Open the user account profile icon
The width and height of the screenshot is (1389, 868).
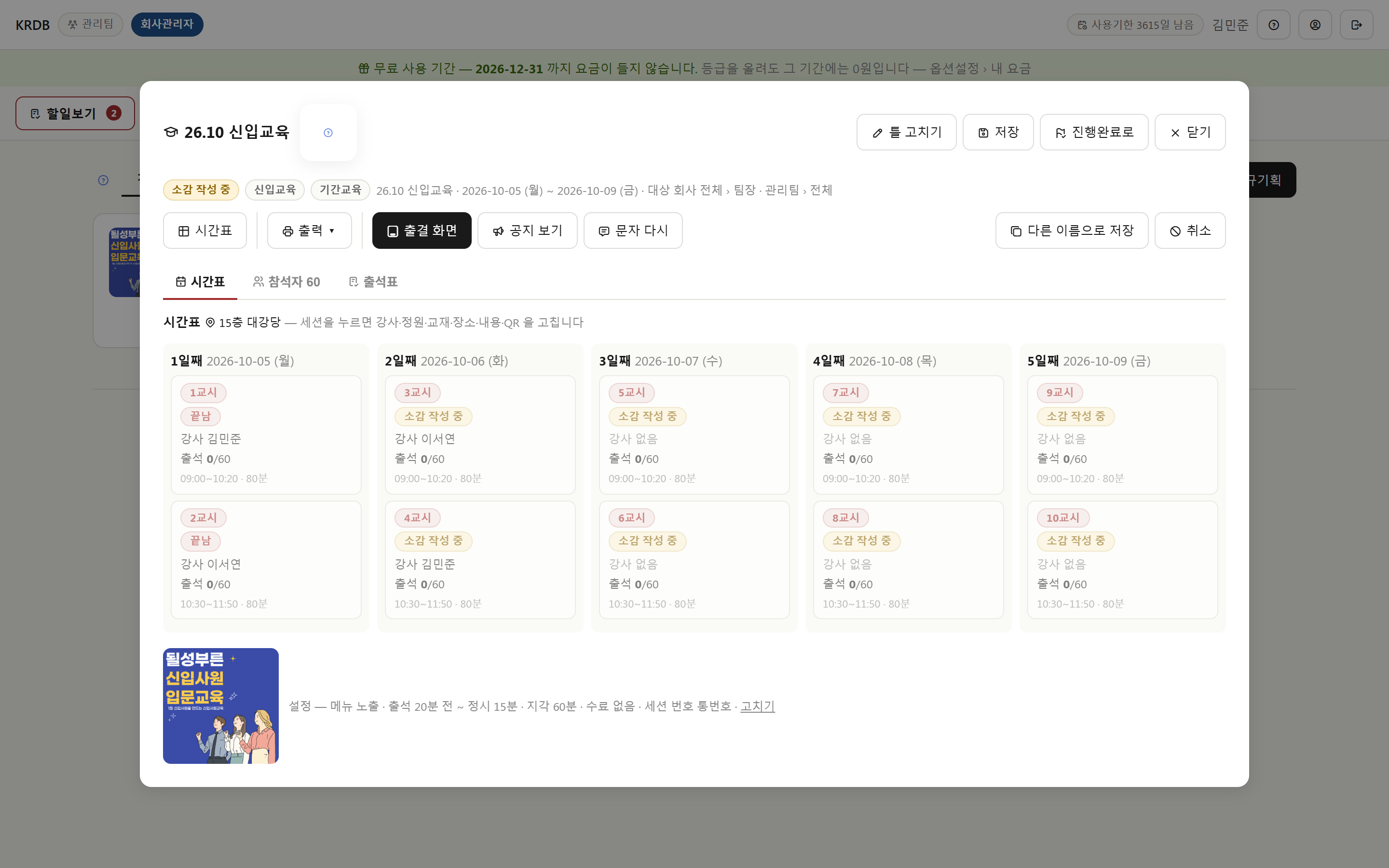pos(1314,25)
